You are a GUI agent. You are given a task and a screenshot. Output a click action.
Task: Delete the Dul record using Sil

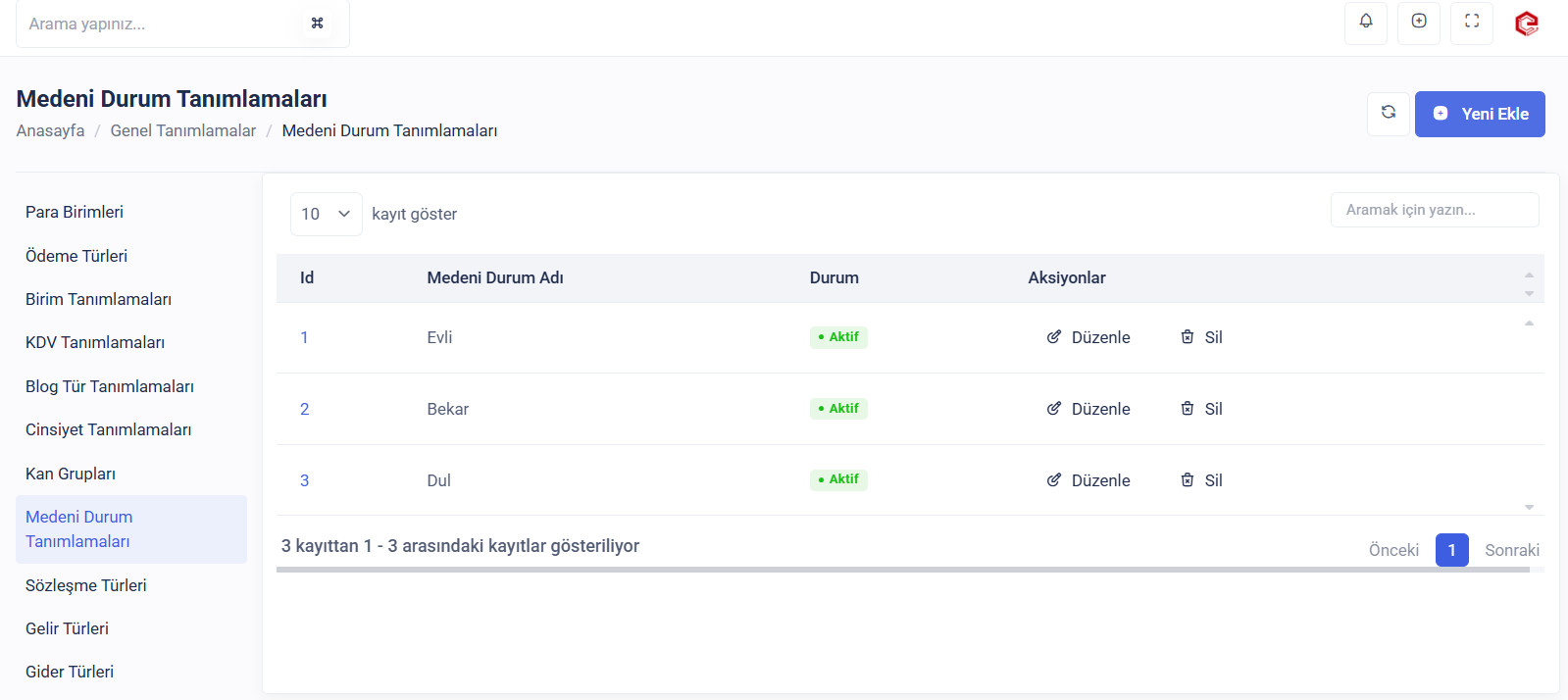(1201, 480)
